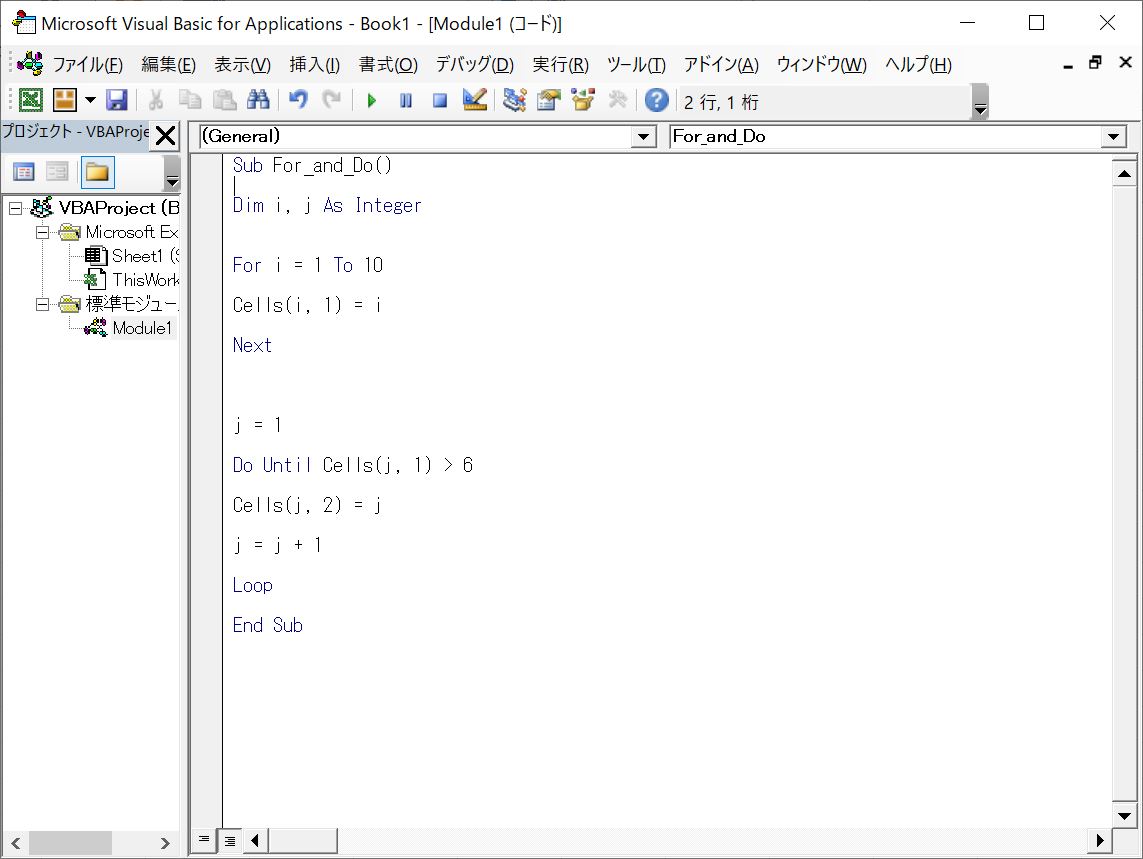
Task: Open the Object Browser icon
Action: [582, 100]
